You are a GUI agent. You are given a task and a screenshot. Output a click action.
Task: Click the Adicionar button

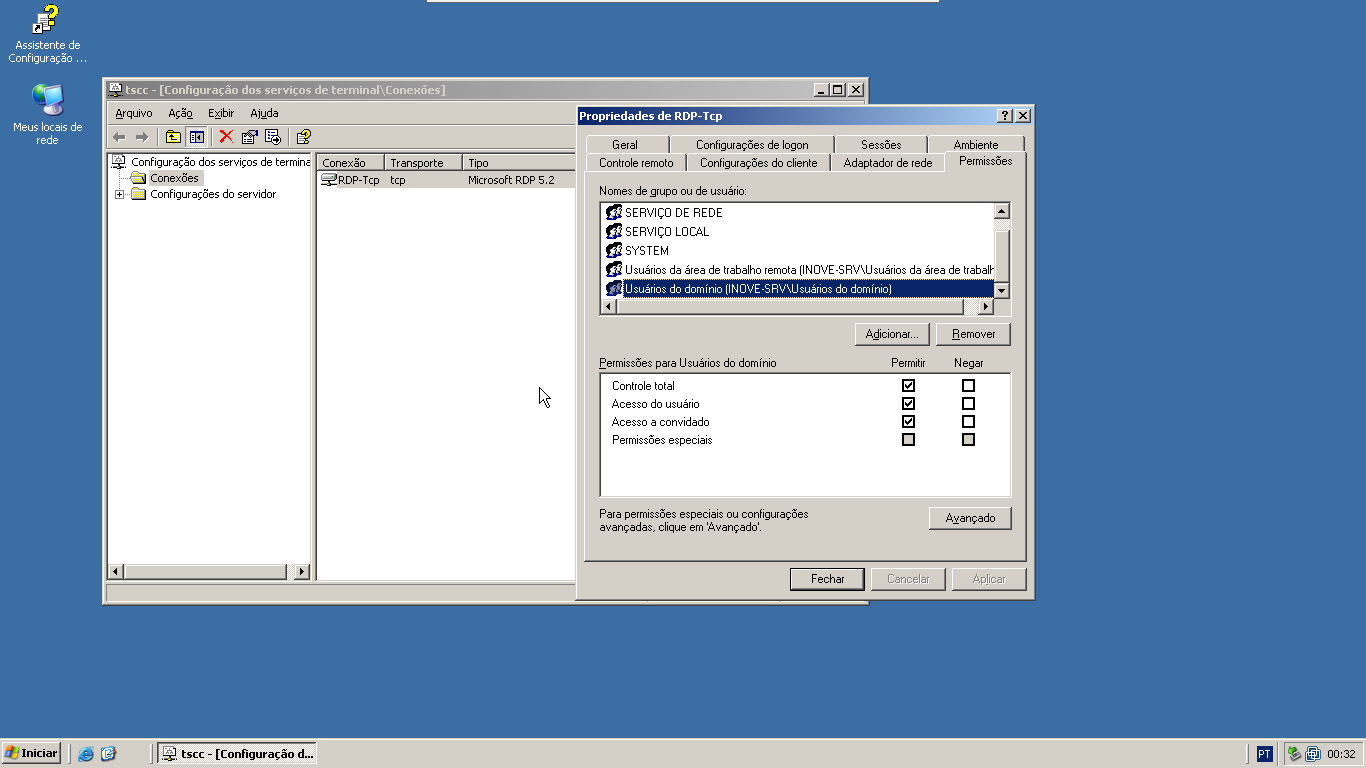[891, 333]
